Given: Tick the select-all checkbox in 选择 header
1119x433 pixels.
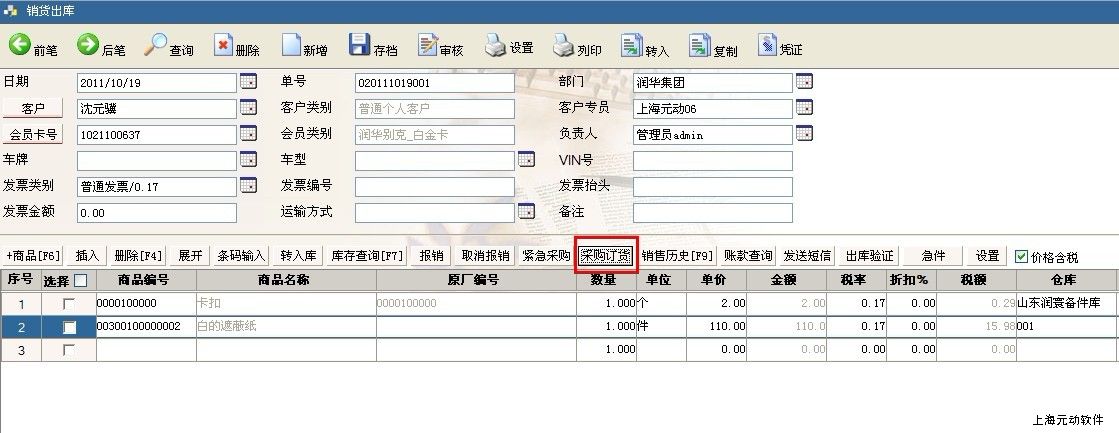Looking at the screenshot, I should click(81, 281).
